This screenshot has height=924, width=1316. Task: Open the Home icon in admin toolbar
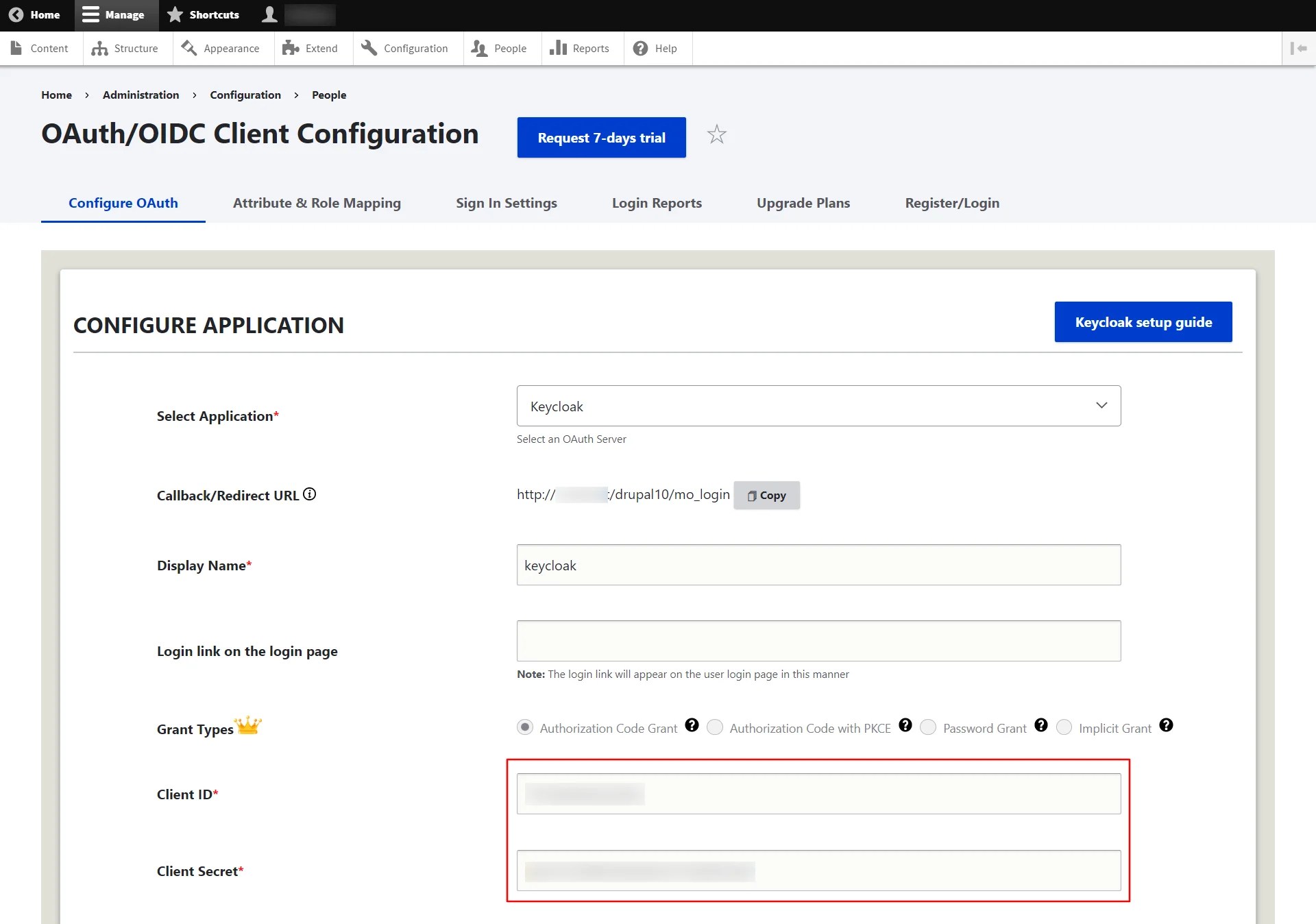tap(16, 14)
